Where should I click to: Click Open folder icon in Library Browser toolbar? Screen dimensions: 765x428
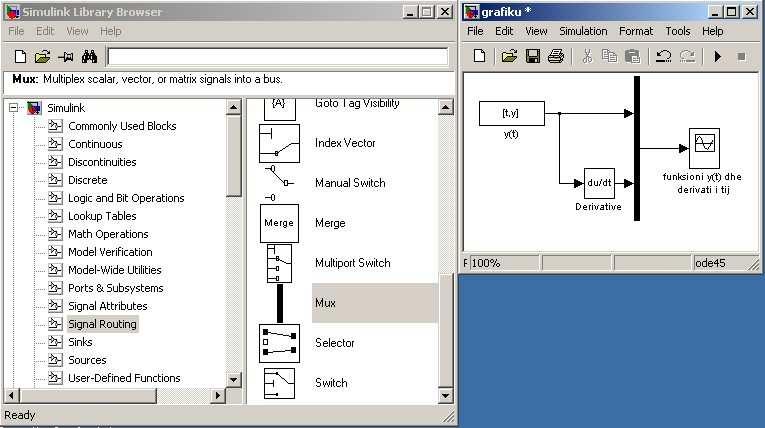pyautogui.click(x=42, y=57)
